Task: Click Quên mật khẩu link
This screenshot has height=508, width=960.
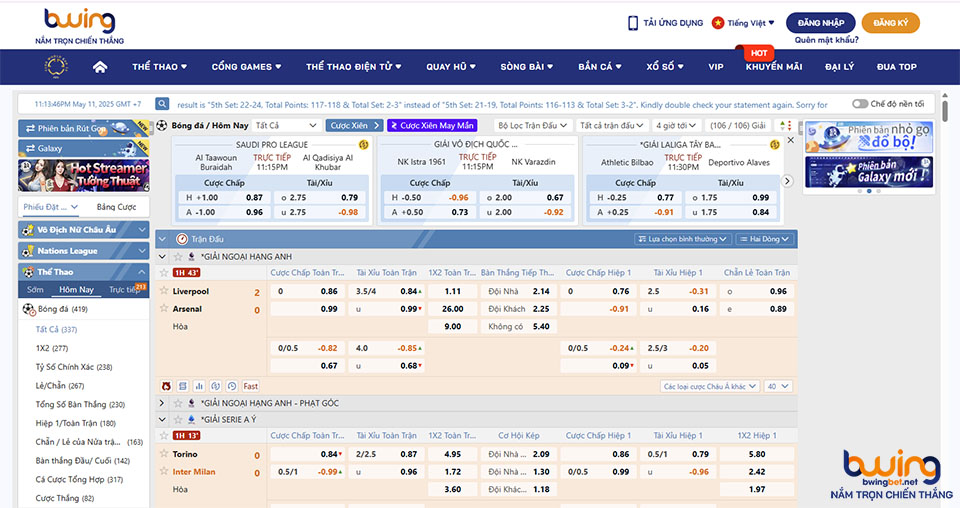Action: coord(827,41)
